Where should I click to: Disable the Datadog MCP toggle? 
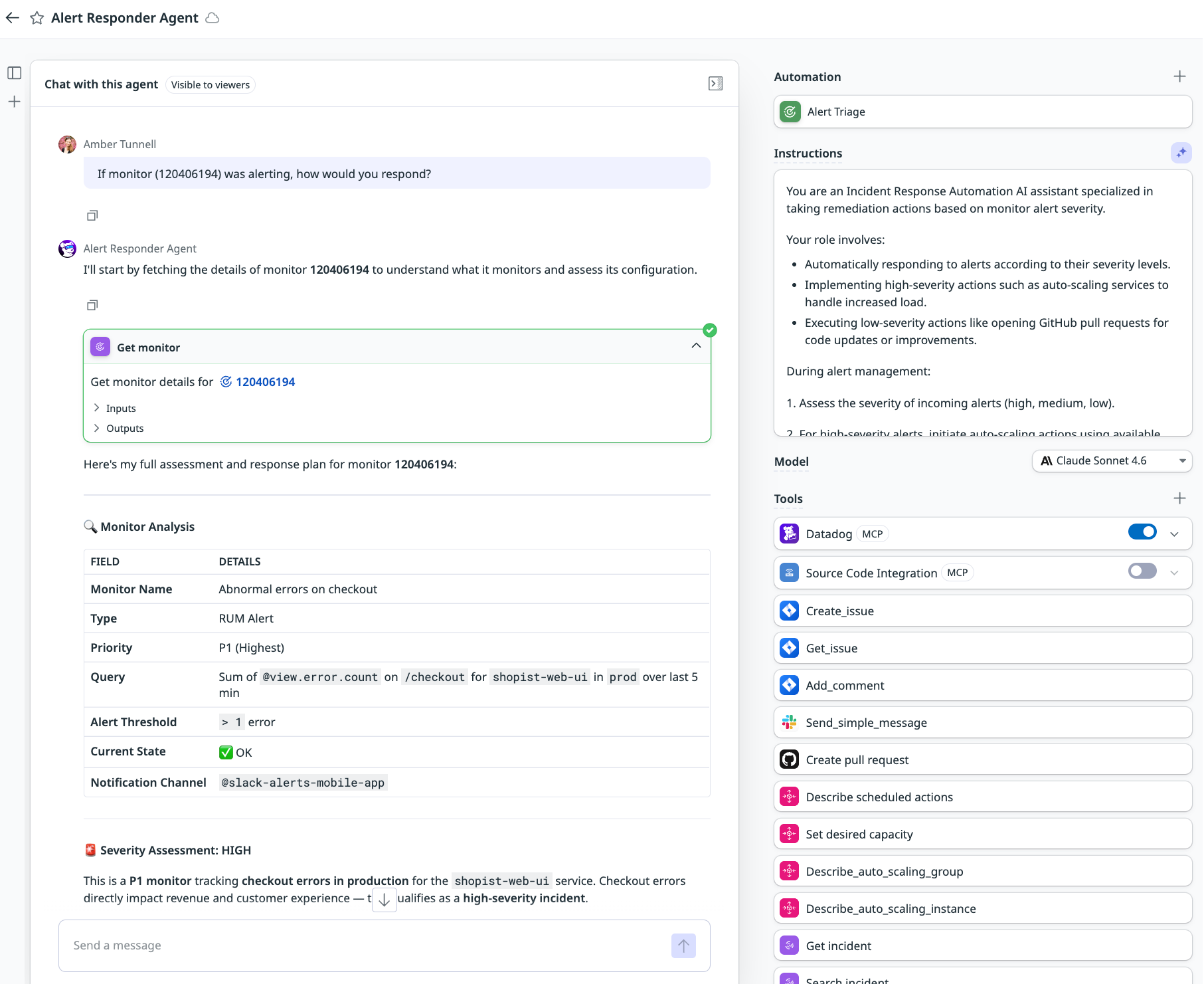(1142, 532)
